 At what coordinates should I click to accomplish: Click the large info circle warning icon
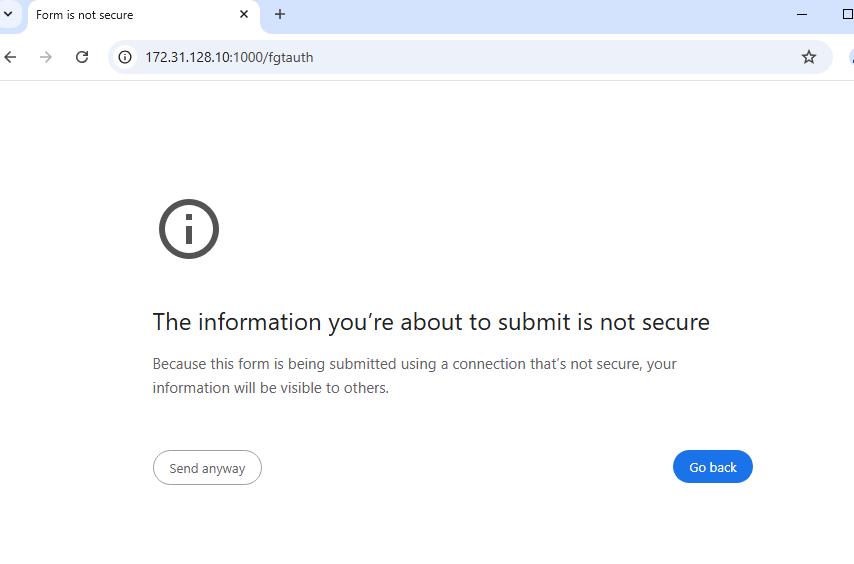tap(188, 229)
